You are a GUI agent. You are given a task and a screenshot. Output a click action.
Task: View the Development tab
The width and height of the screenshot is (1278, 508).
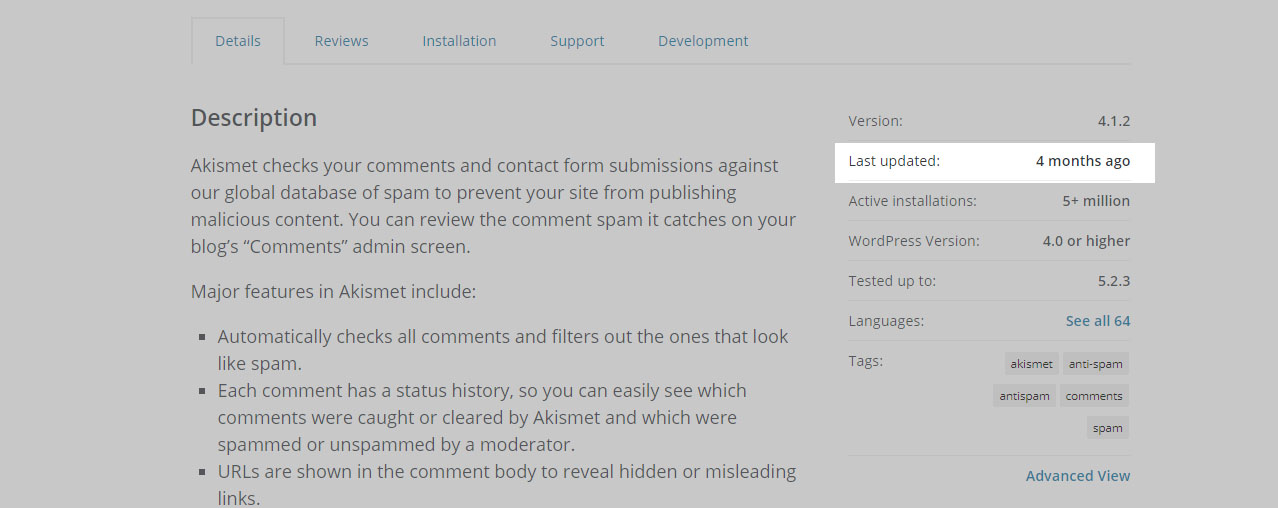703,41
